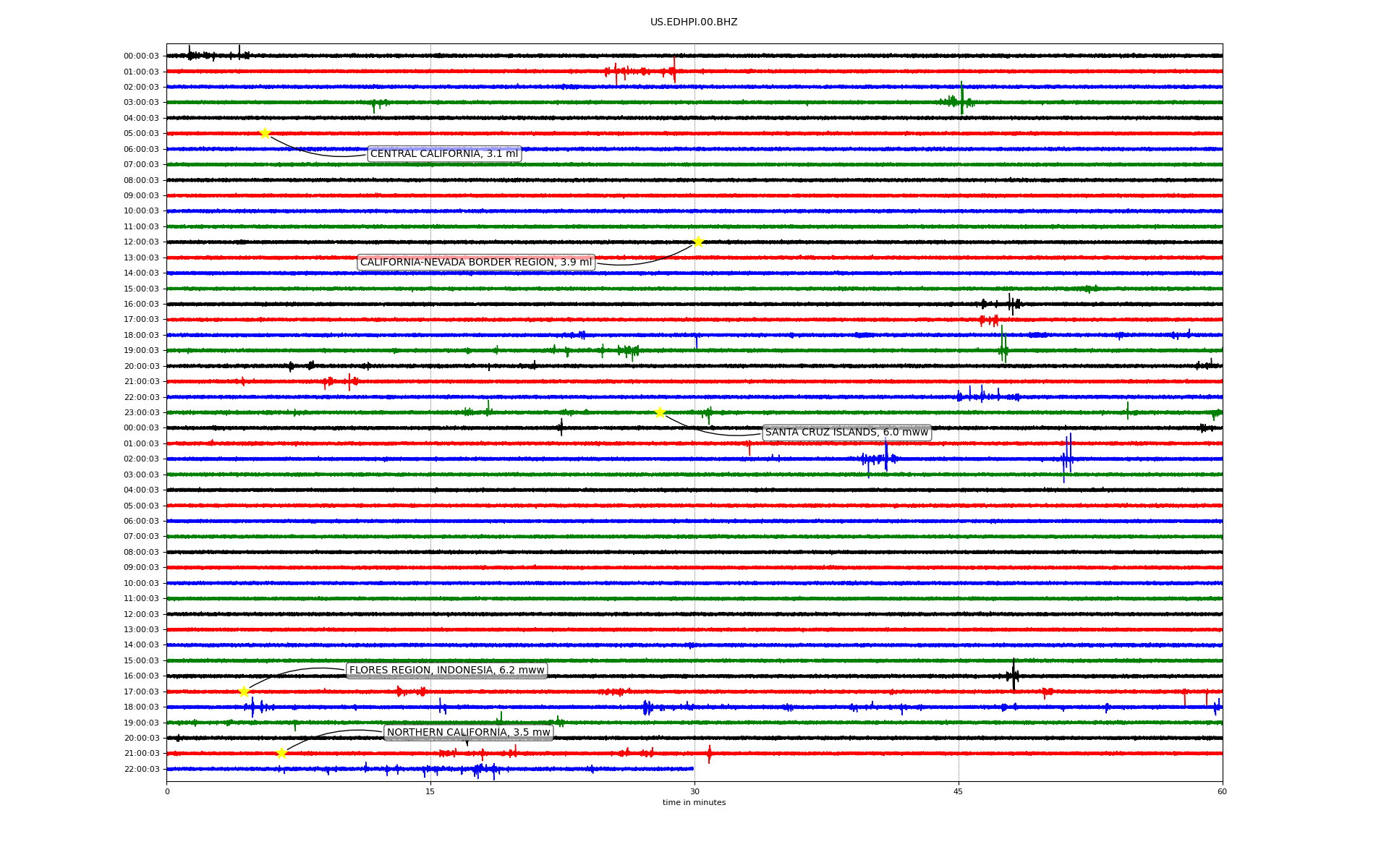The height and width of the screenshot is (868, 1389).
Task: Click the CALIFORNIA-NEVADA BORDER REGION, 3.9 ml label
Action: [x=476, y=262]
